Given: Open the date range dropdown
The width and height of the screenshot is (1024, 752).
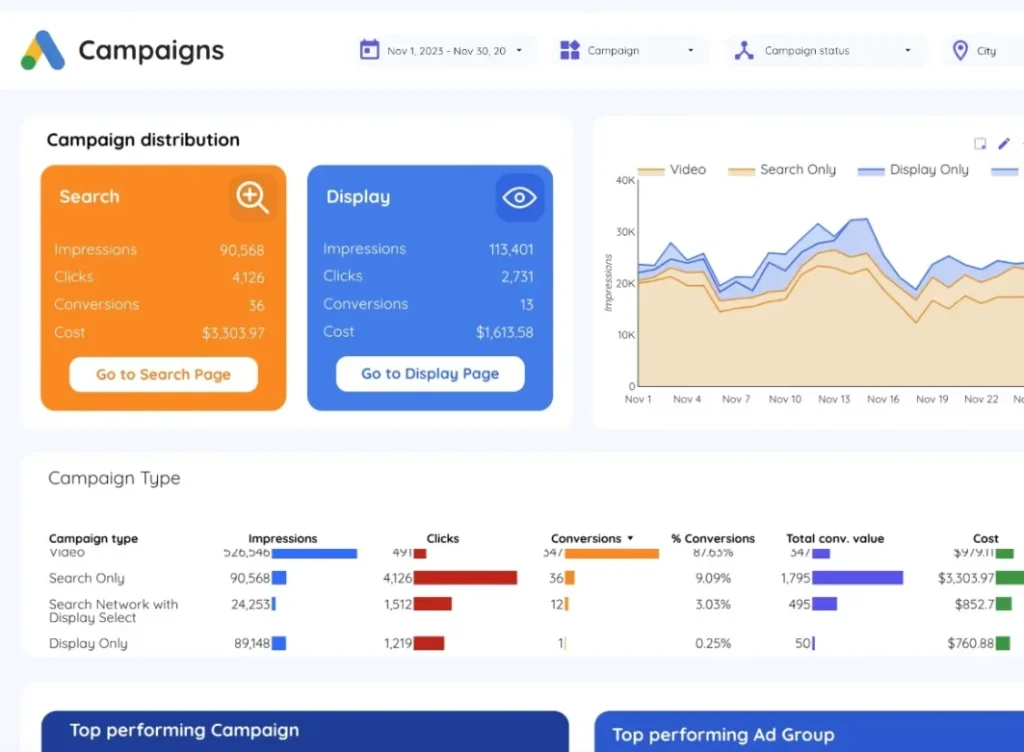Looking at the screenshot, I should 519,51.
